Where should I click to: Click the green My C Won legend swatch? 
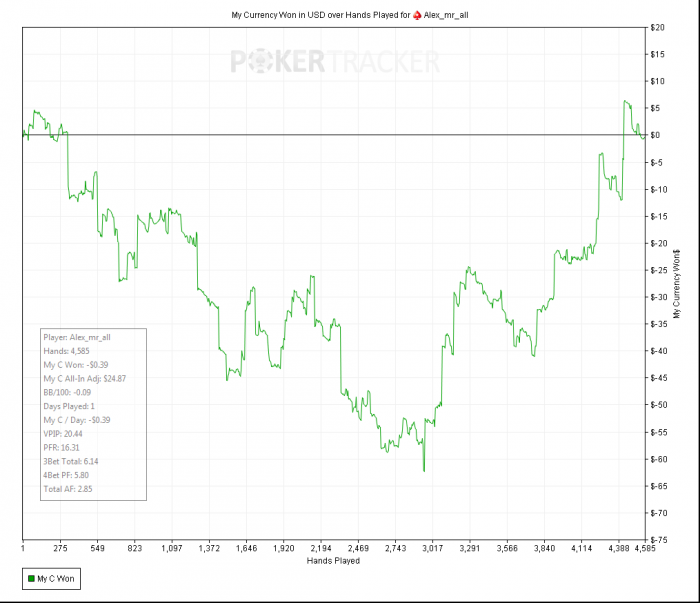(x=31, y=578)
